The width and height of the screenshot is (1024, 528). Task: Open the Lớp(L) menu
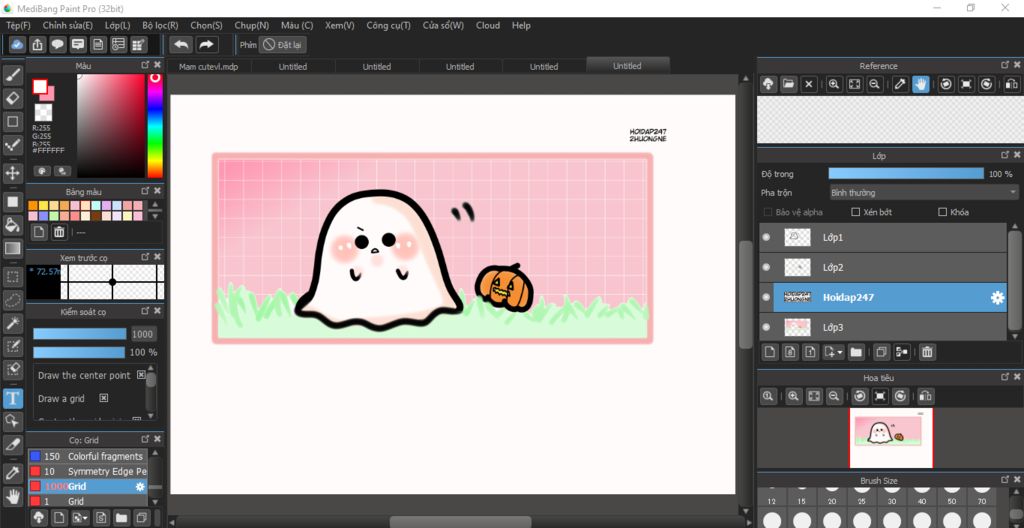(118, 25)
